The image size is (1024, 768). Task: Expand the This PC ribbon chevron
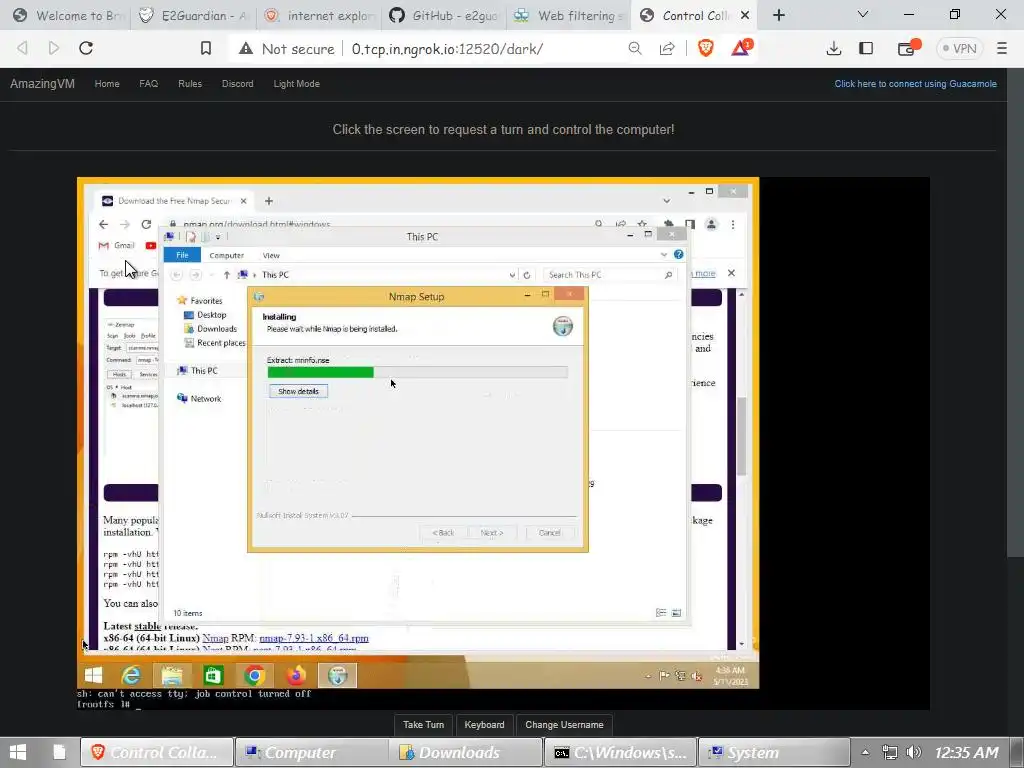click(x=664, y=255)
